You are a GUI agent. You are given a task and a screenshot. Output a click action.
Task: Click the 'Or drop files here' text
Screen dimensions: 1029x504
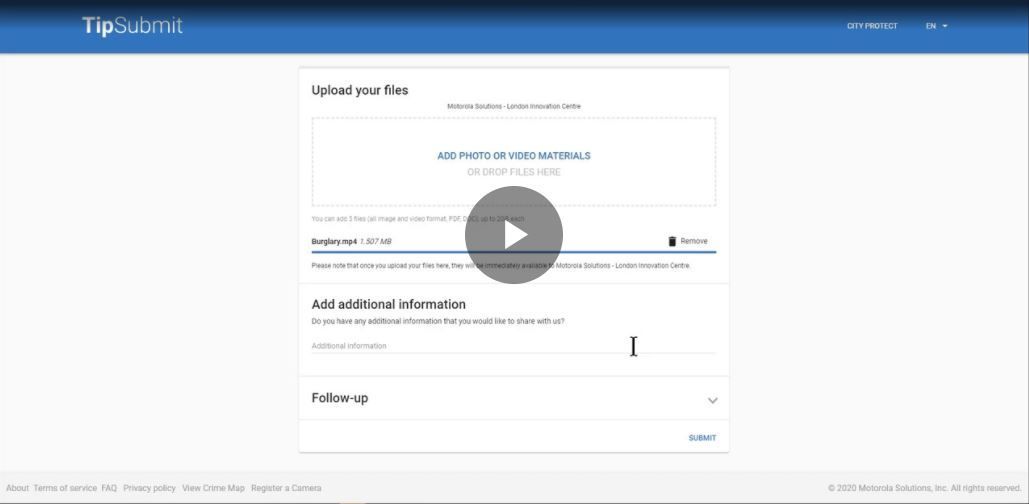click(514, 172)
